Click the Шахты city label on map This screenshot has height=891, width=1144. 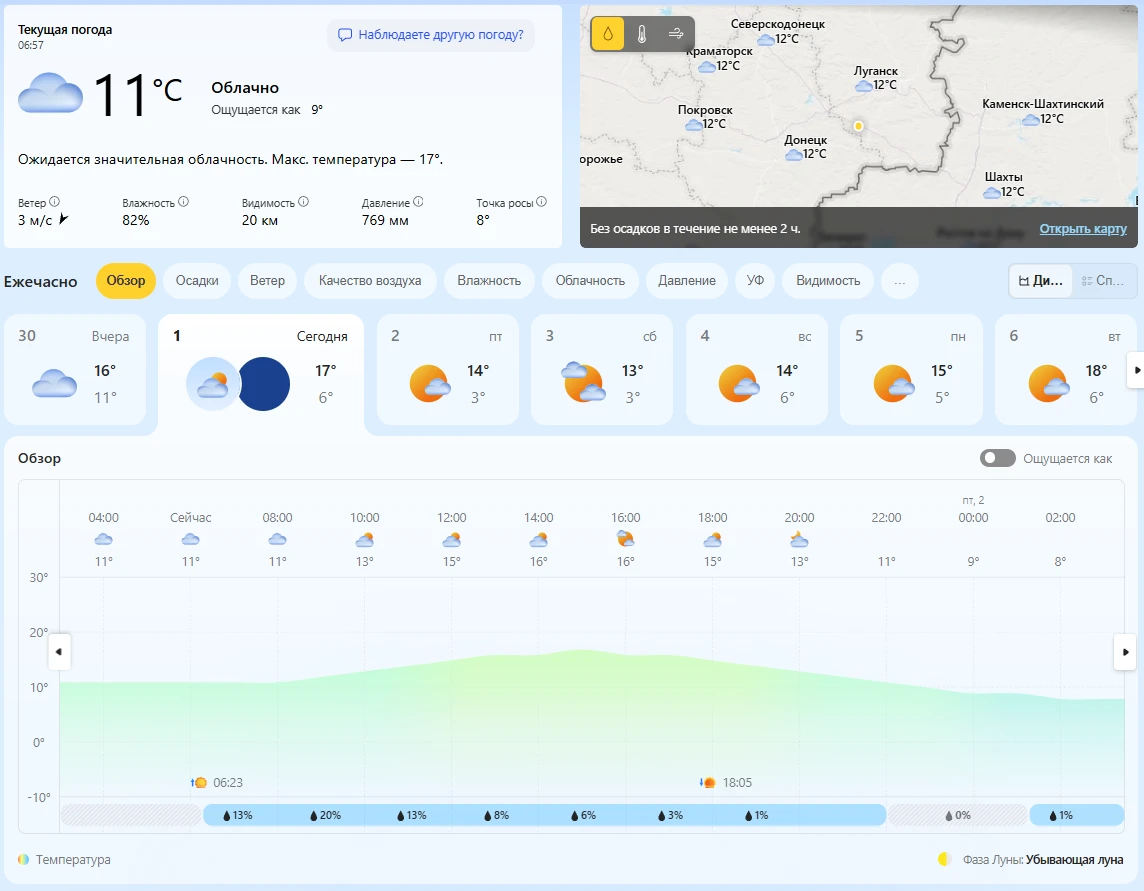[x=1003, y=177]
